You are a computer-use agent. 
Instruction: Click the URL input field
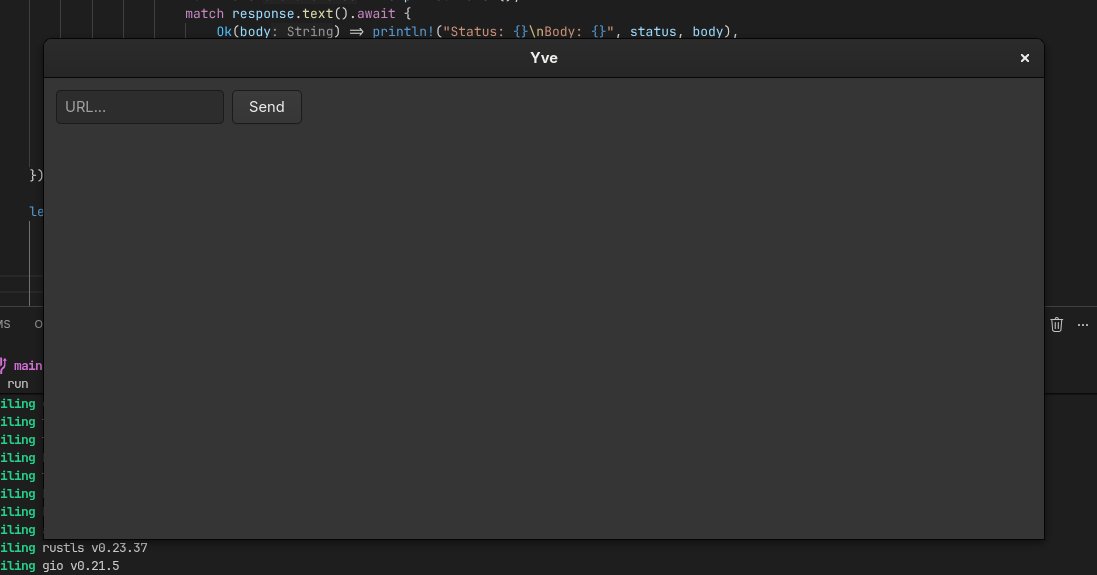(140, 107)
